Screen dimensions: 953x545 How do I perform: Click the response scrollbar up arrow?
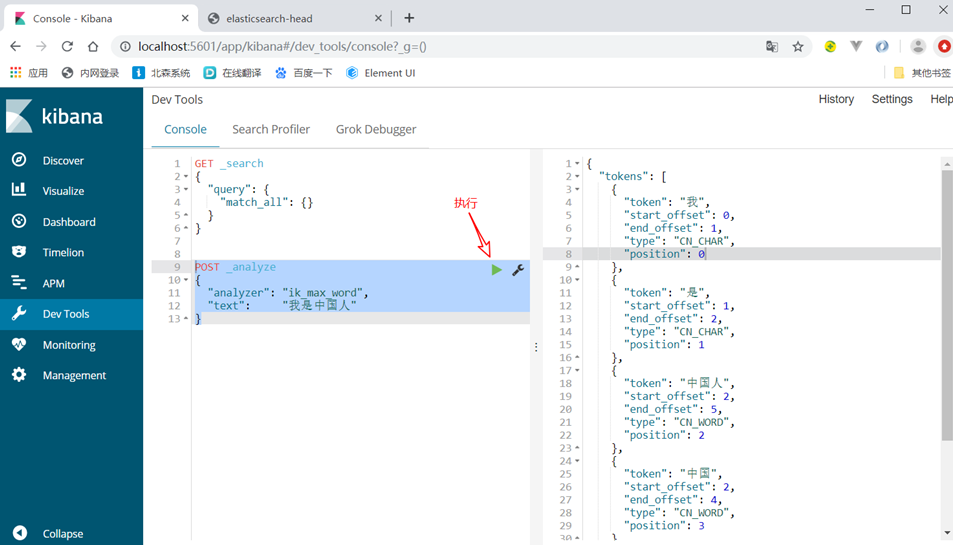pos(947,164)
